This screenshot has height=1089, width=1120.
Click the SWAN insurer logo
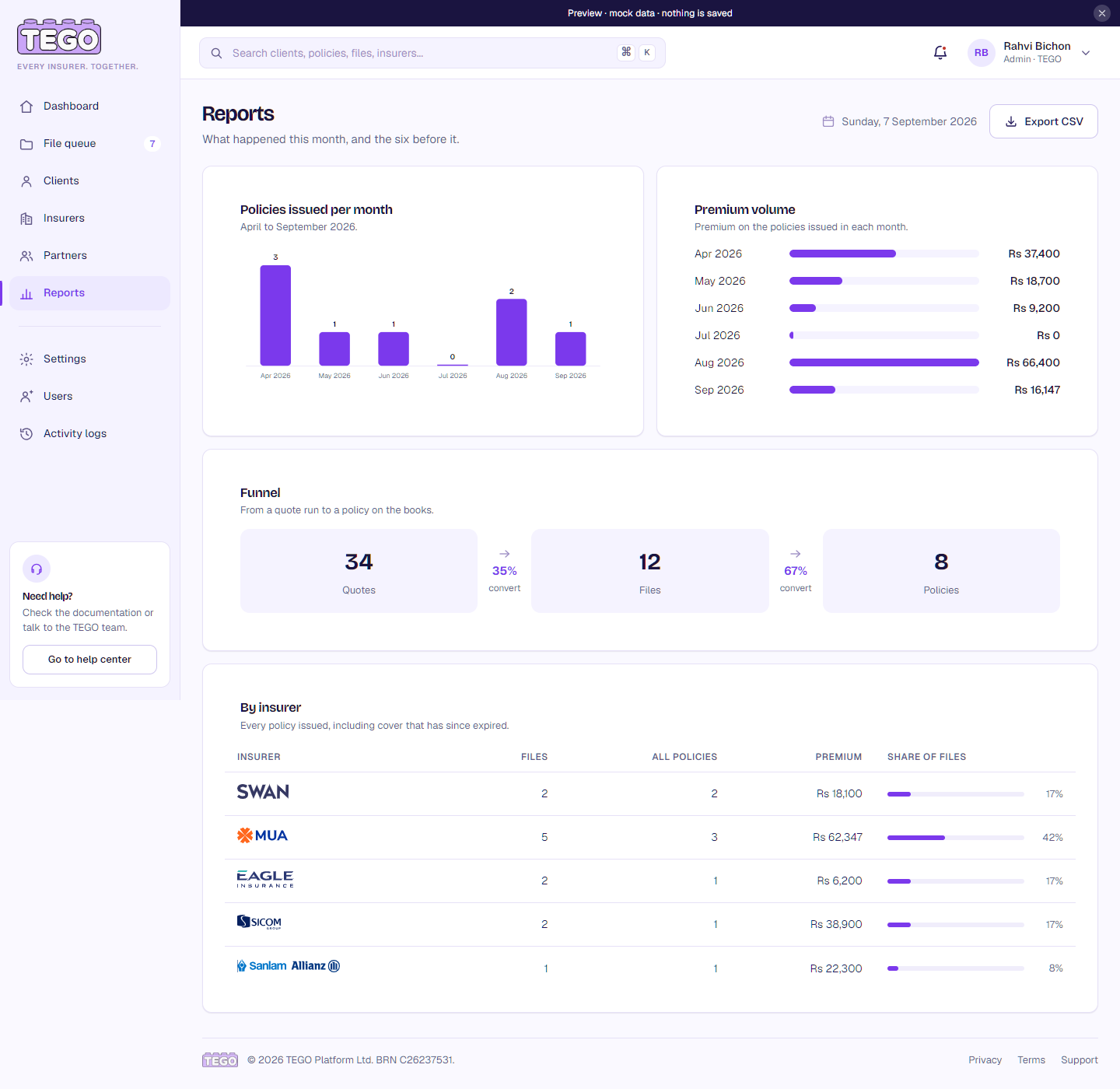click(x=263, y=792)
